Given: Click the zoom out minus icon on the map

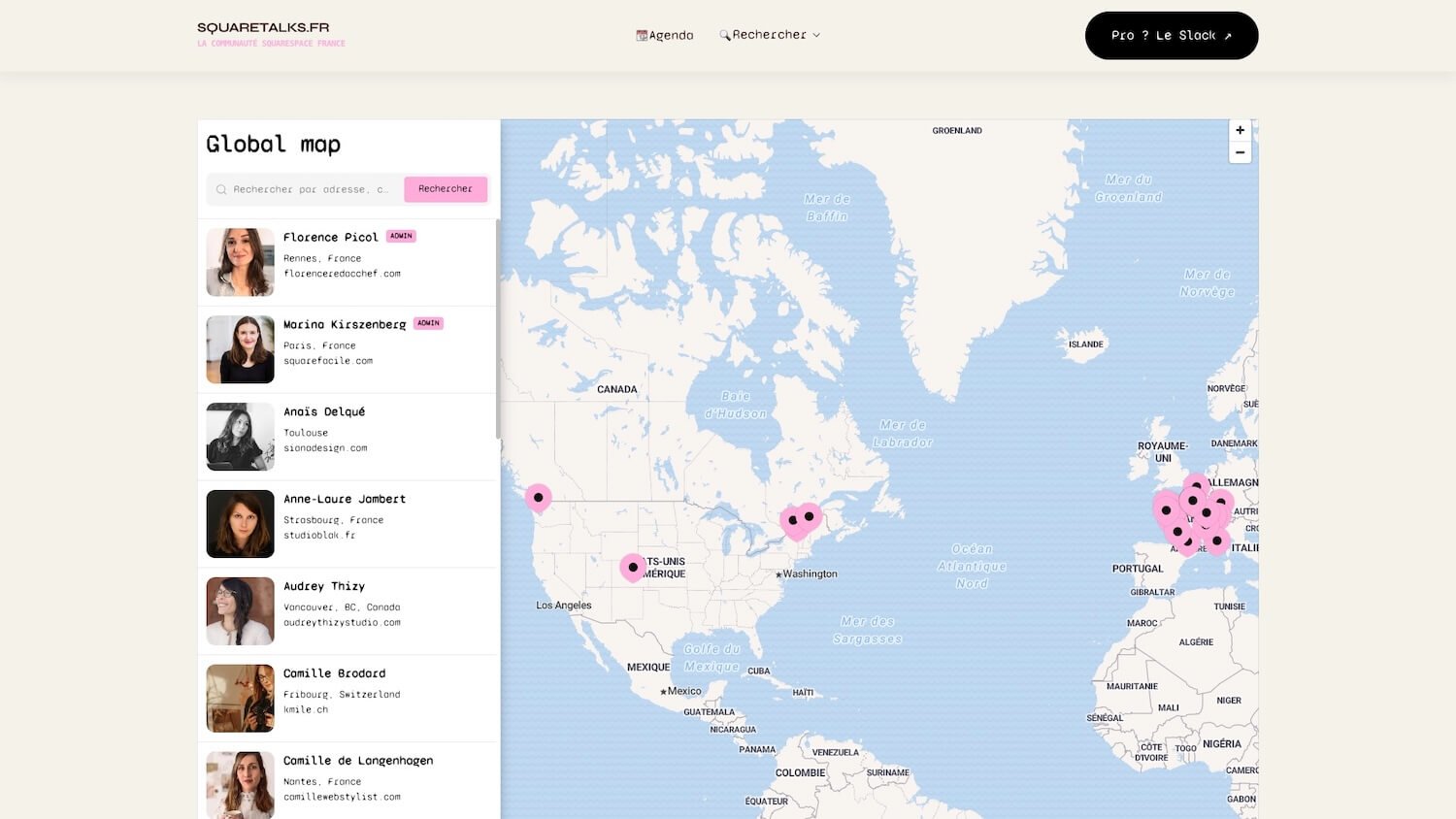Looking at the screenshot, I should (1240, 152).
